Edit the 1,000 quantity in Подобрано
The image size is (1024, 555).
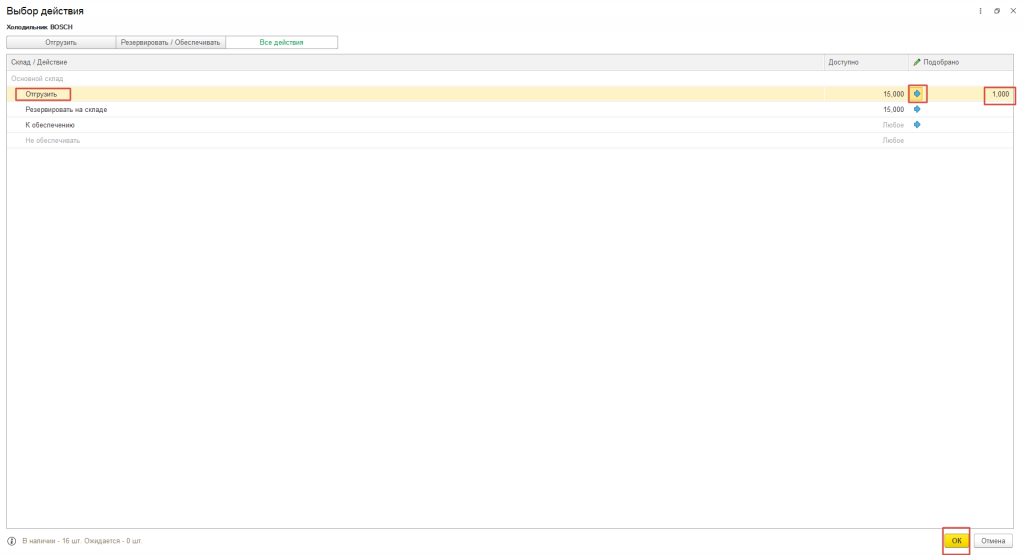(x=1000, y=94)
